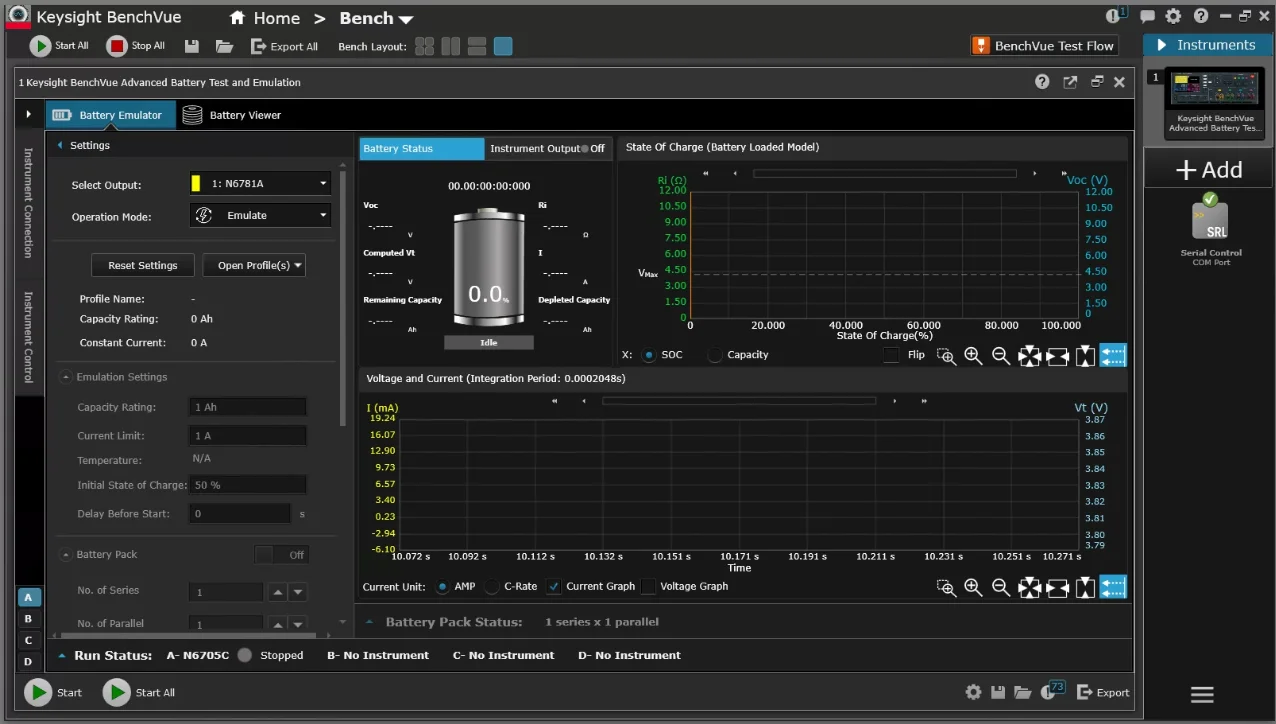Open the Open Profile(s) dropdown

(254, 265)
